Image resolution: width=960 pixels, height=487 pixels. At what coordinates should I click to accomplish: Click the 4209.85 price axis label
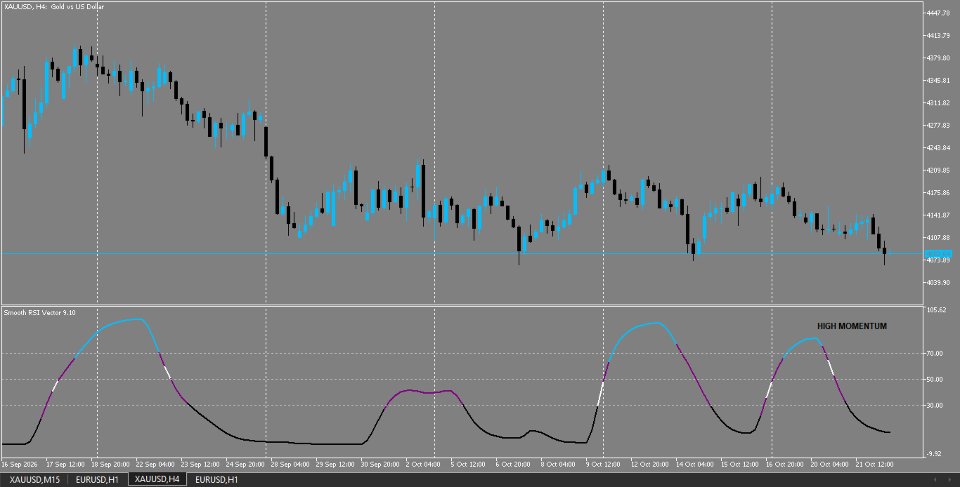939,170
